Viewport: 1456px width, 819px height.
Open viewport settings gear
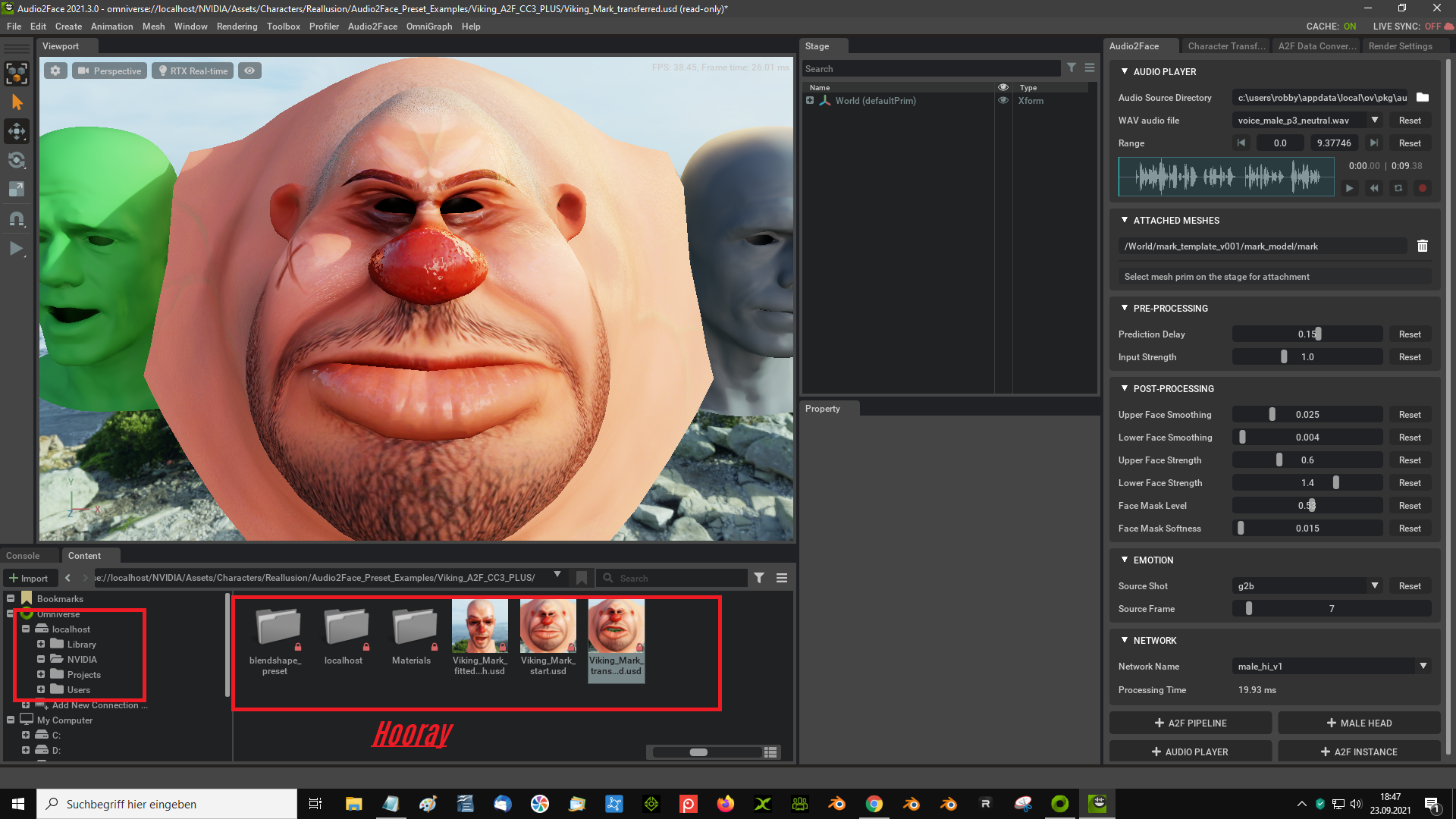55,71
